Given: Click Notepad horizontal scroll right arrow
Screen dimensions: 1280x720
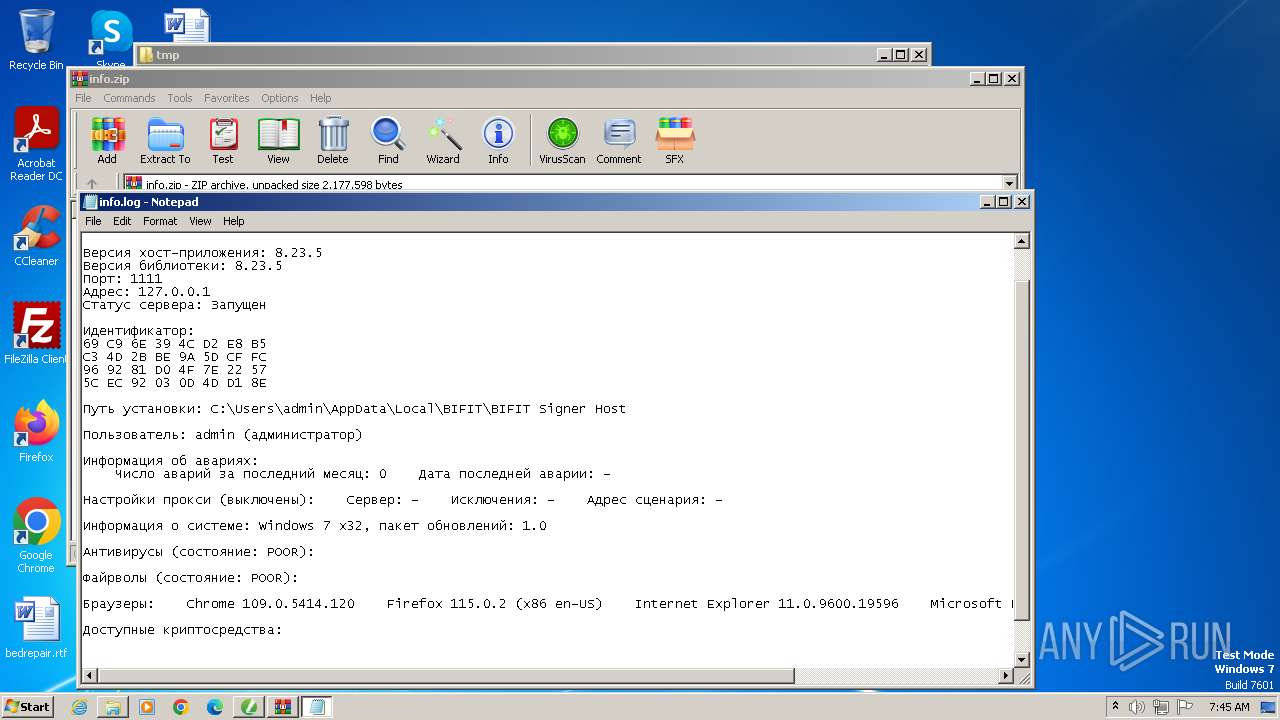Looking at the screenshot, I should (x=1006, y=676).
